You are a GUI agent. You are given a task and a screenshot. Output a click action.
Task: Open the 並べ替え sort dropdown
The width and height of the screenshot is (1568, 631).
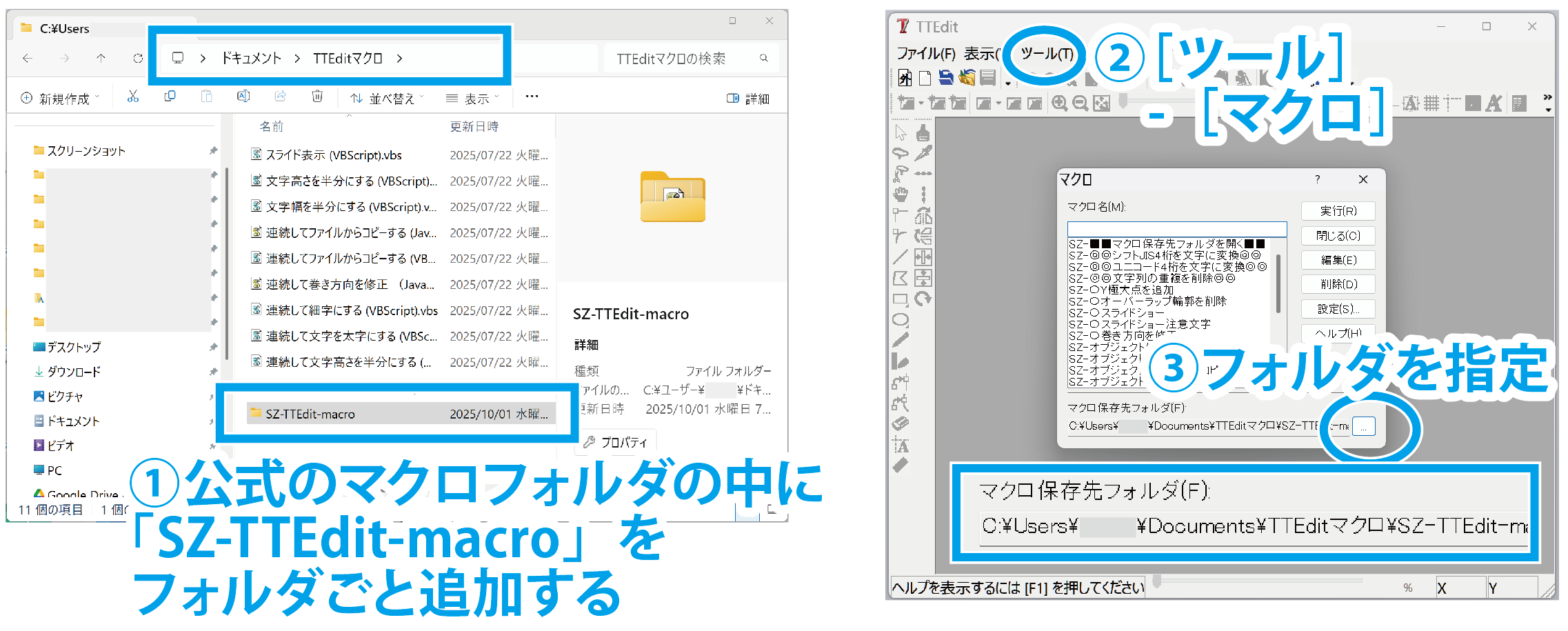point(386,99)
